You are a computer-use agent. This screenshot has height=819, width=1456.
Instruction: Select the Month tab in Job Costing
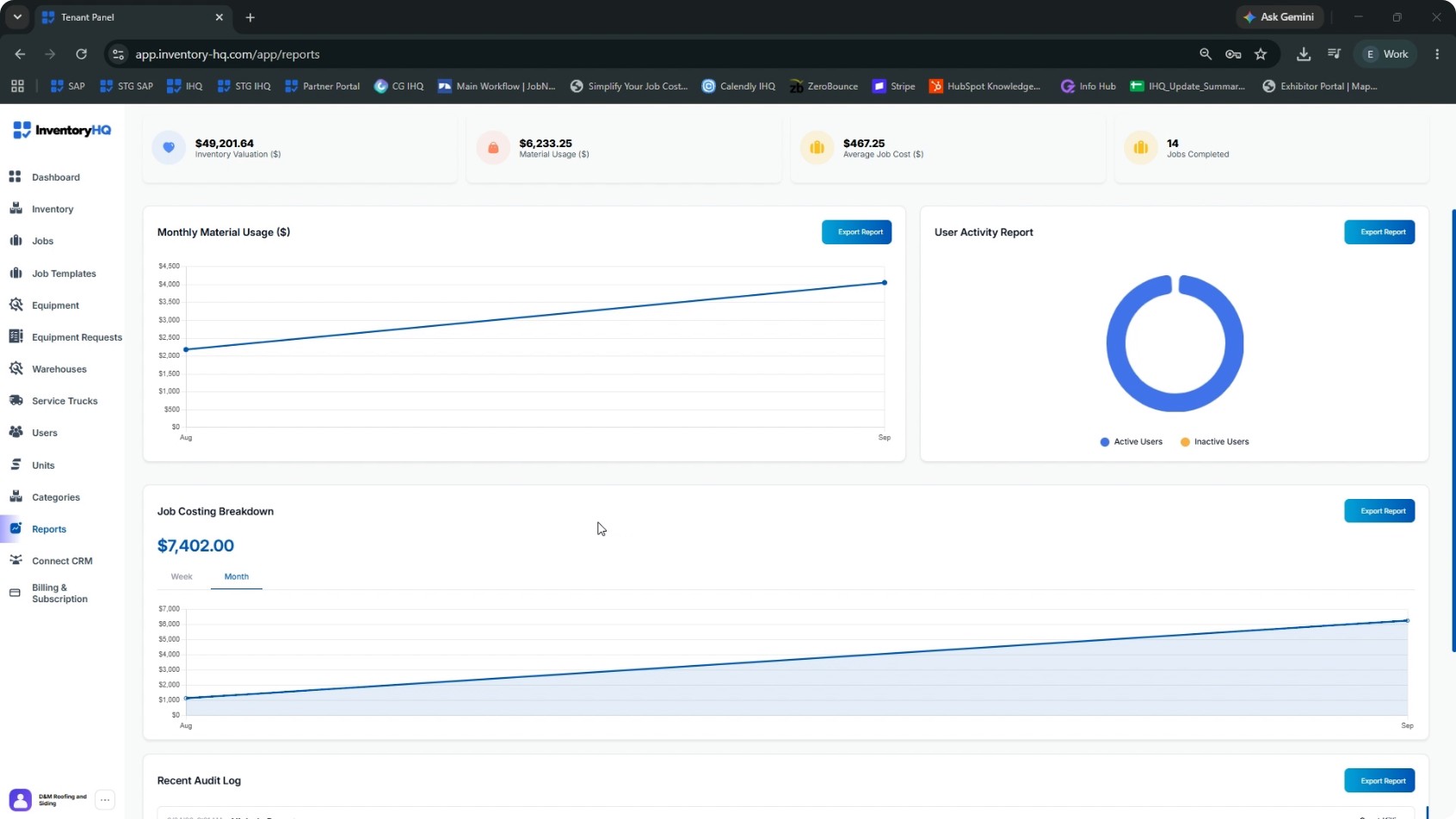click(x=237, y=577)
